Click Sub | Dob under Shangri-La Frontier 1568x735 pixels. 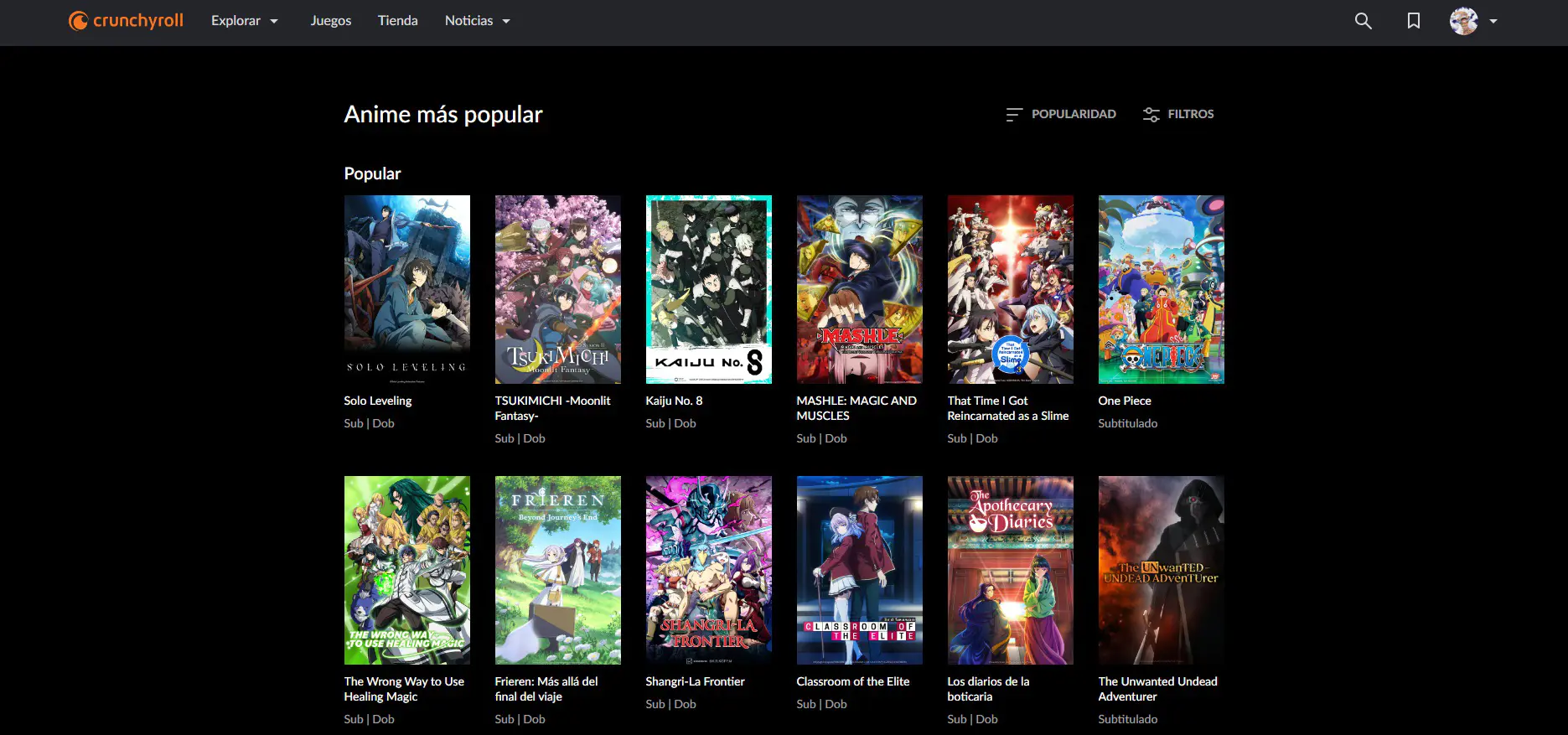(x=670, y=704)
